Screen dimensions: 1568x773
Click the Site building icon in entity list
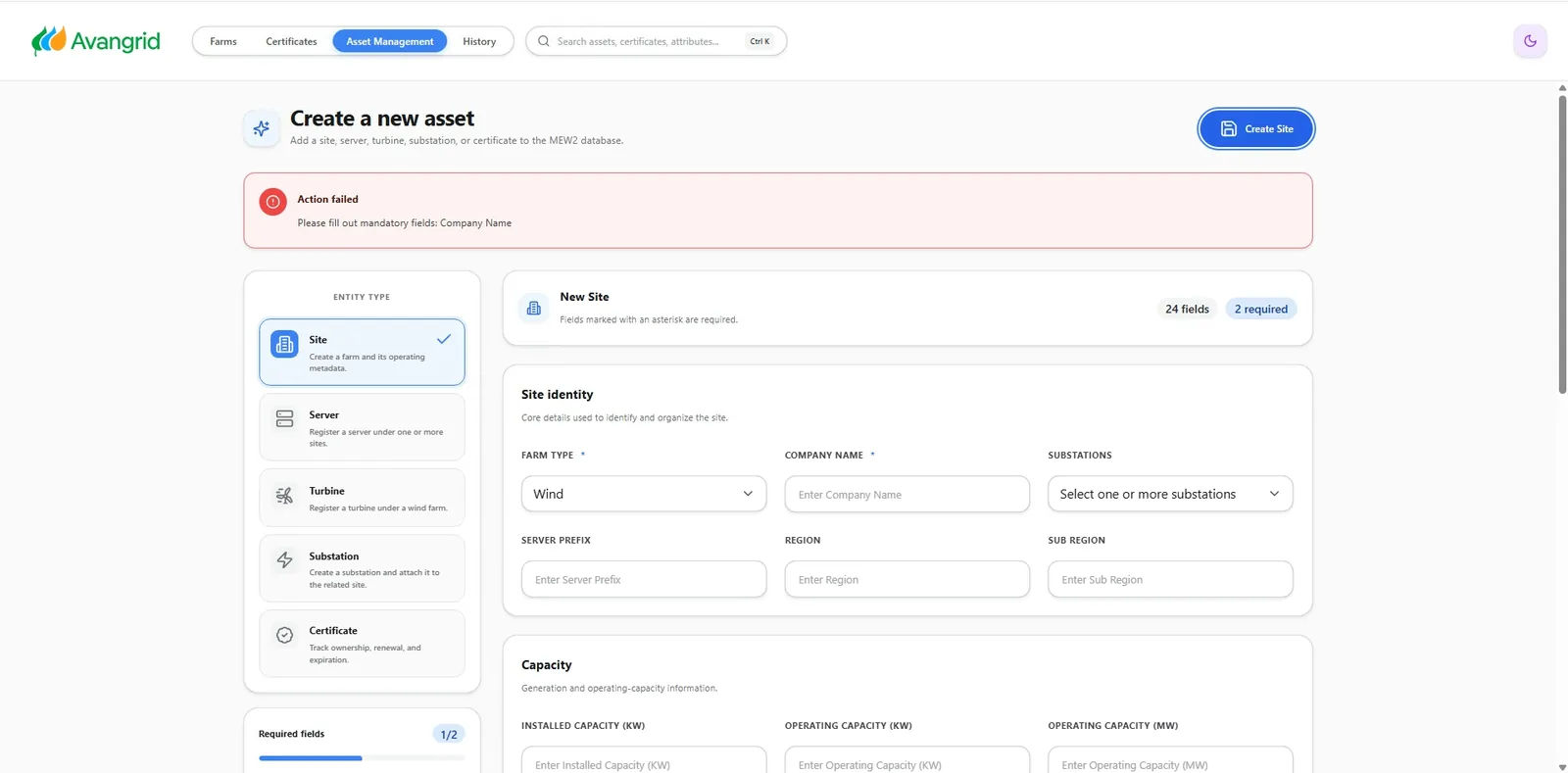284,344
